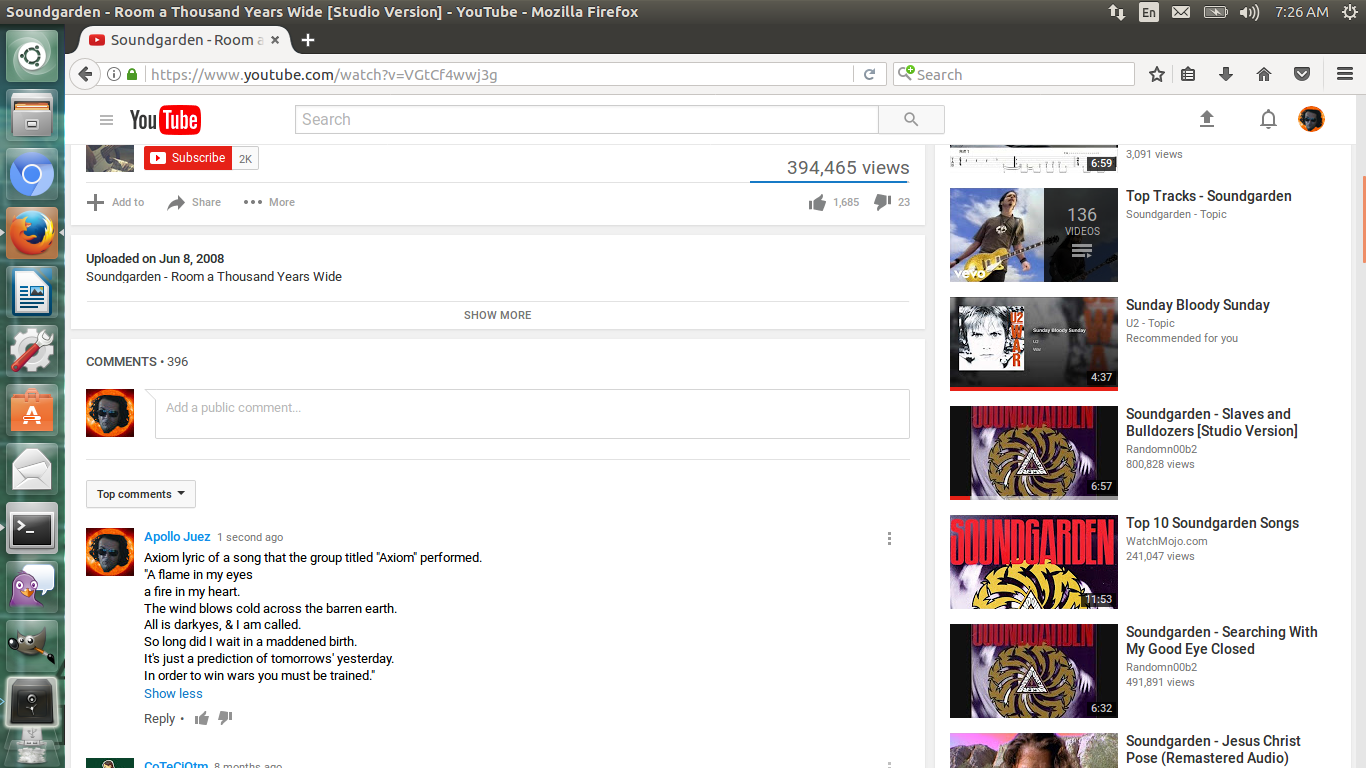
Task: Share the video using Share arrow
Action: point(176,203)
